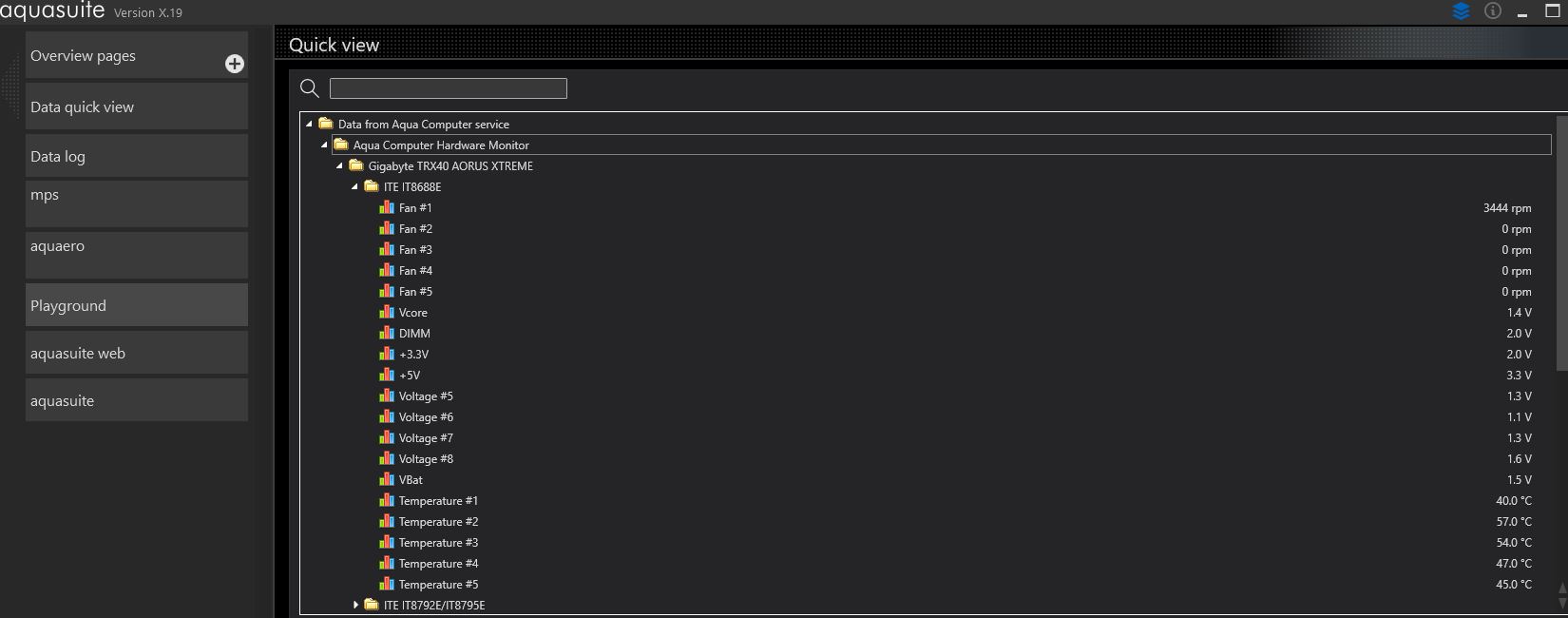The height and width of the screenshot is (618, 1568).
Task: Click folder icon of ITE IT8688E
Action: [372, 186]
